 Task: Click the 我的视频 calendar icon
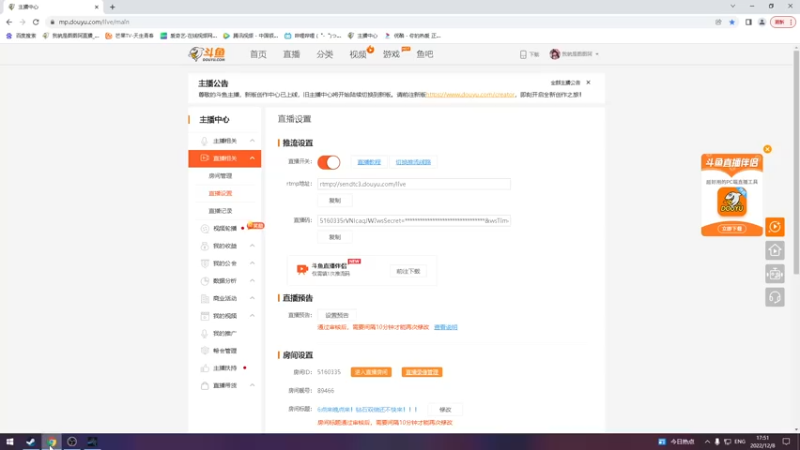[x=205, y=316]
